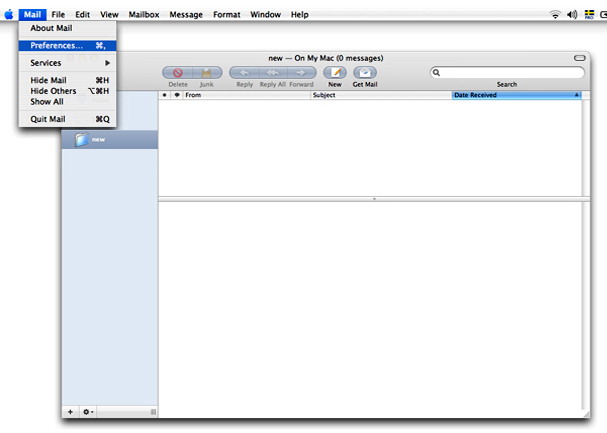Select Hide Others
This screenshot has height=433, width=607.
67,91
